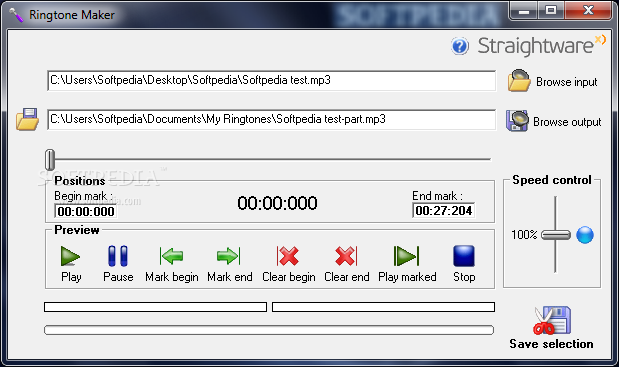Click the End mark time field
Image resolution: width=619 pixels, height=367 pixels.
click(443, 210)
